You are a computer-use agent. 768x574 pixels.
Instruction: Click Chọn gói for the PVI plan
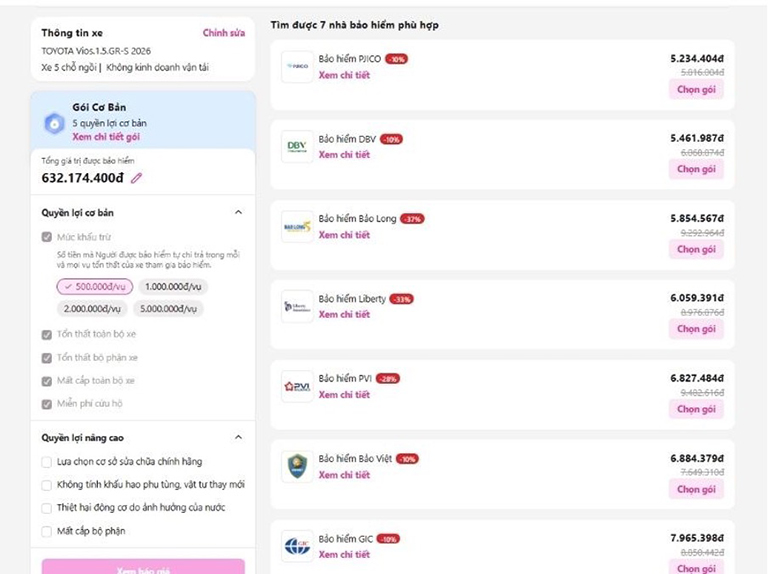(x=696, y=409)
